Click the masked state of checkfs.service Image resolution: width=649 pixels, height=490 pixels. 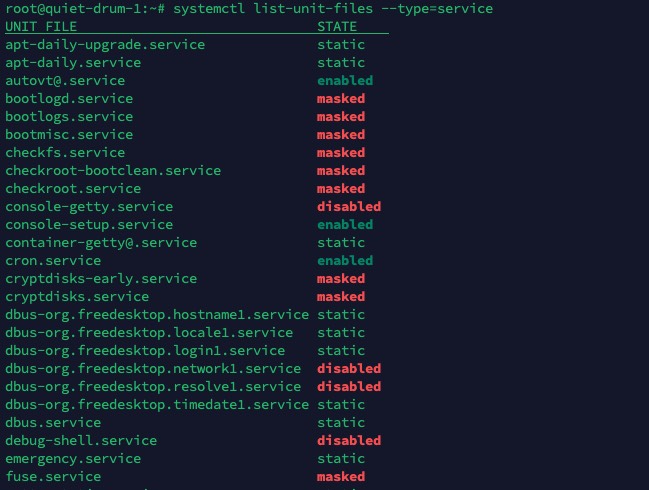341,152
